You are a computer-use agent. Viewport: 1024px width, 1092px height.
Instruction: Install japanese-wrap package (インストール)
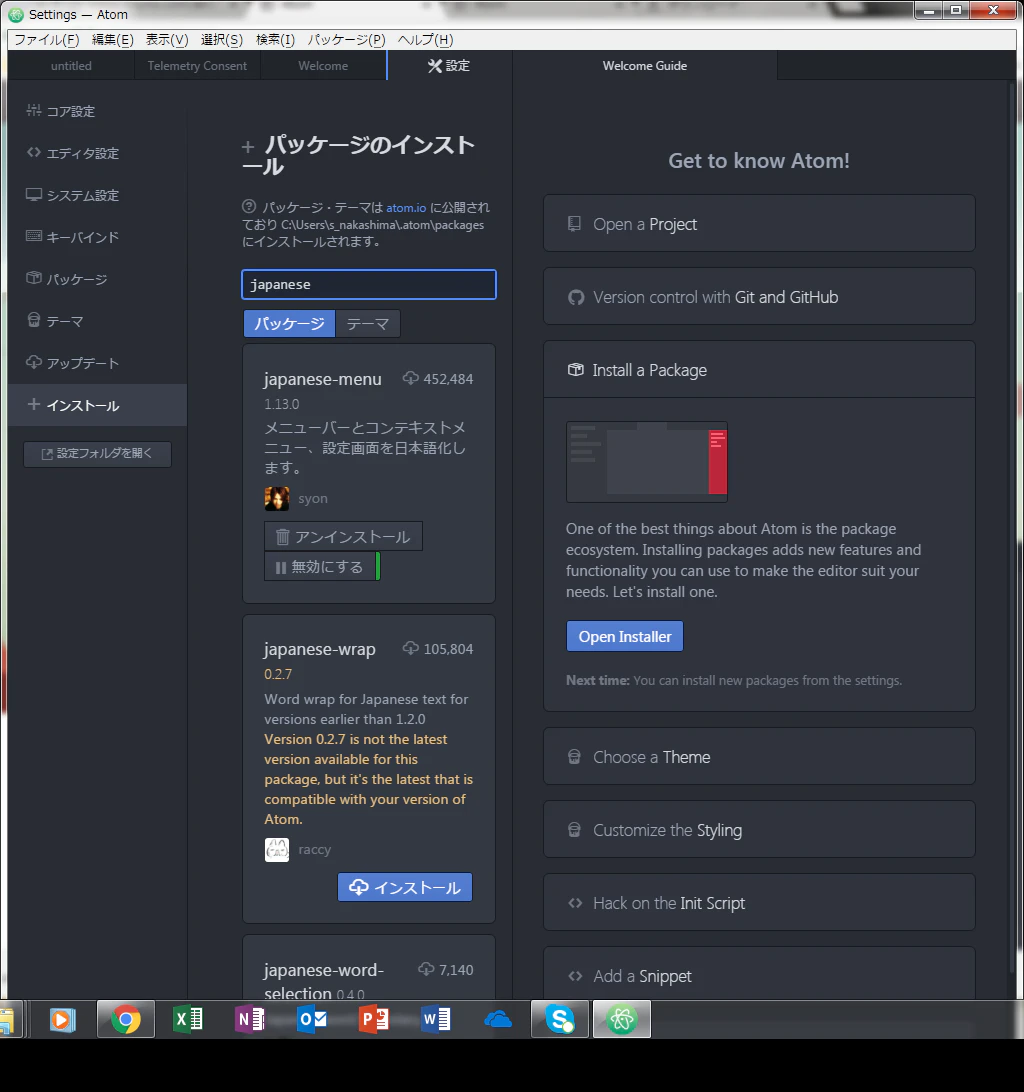click(405, 887)
